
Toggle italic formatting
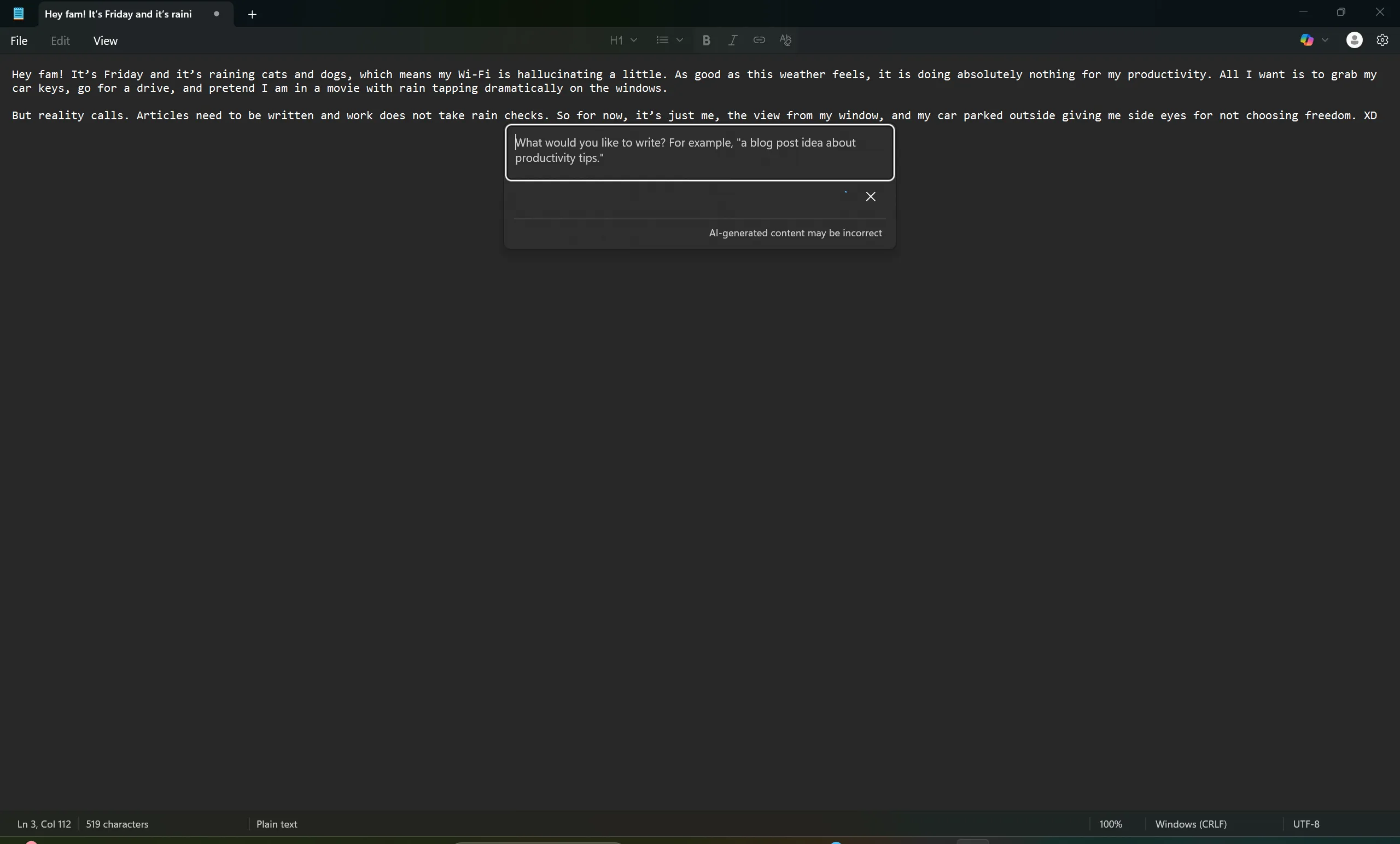coord(732,40)
